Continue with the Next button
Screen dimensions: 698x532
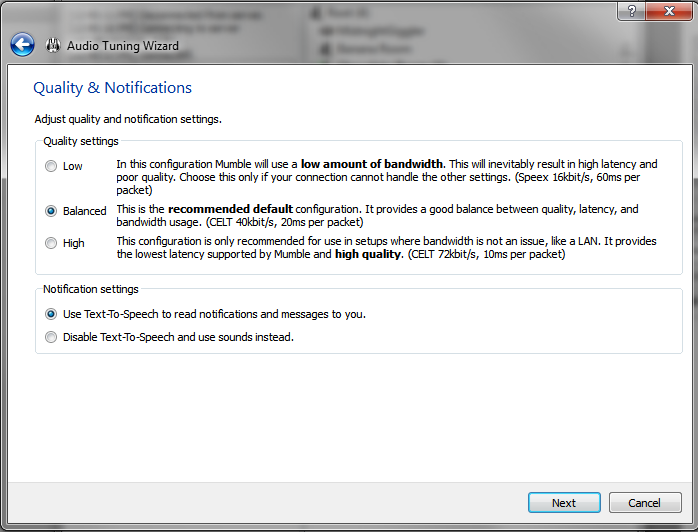[564, 503]
